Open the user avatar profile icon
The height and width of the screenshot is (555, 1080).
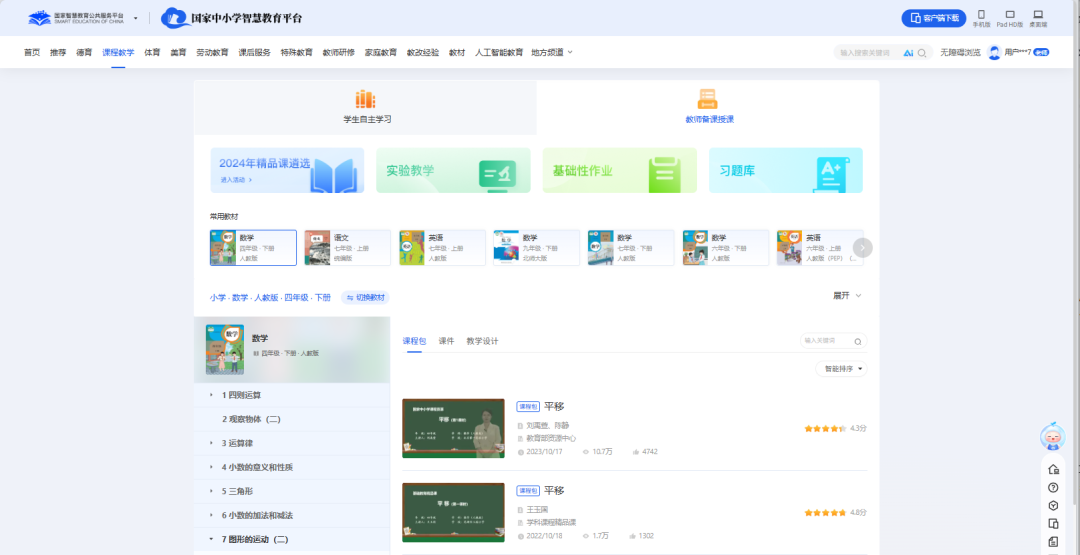[x=994, y=52]
